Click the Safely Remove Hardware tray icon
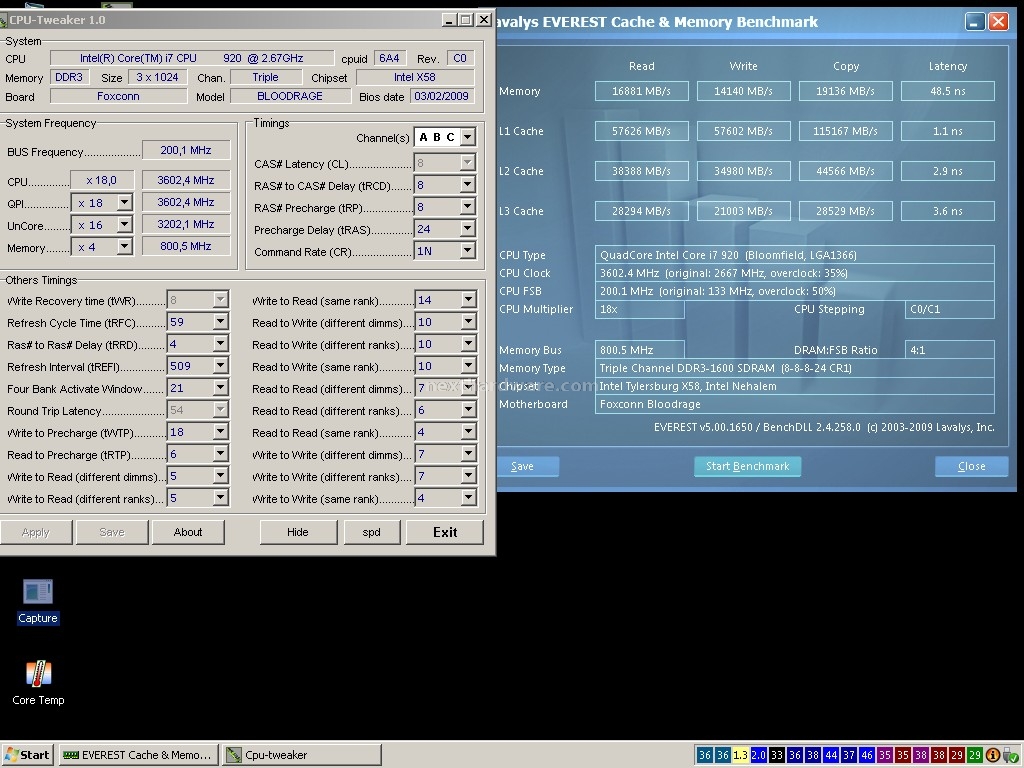Image resolution: width=1024 pixels, height=768 pixels. pyautogui.click(x=1011, y=755)
